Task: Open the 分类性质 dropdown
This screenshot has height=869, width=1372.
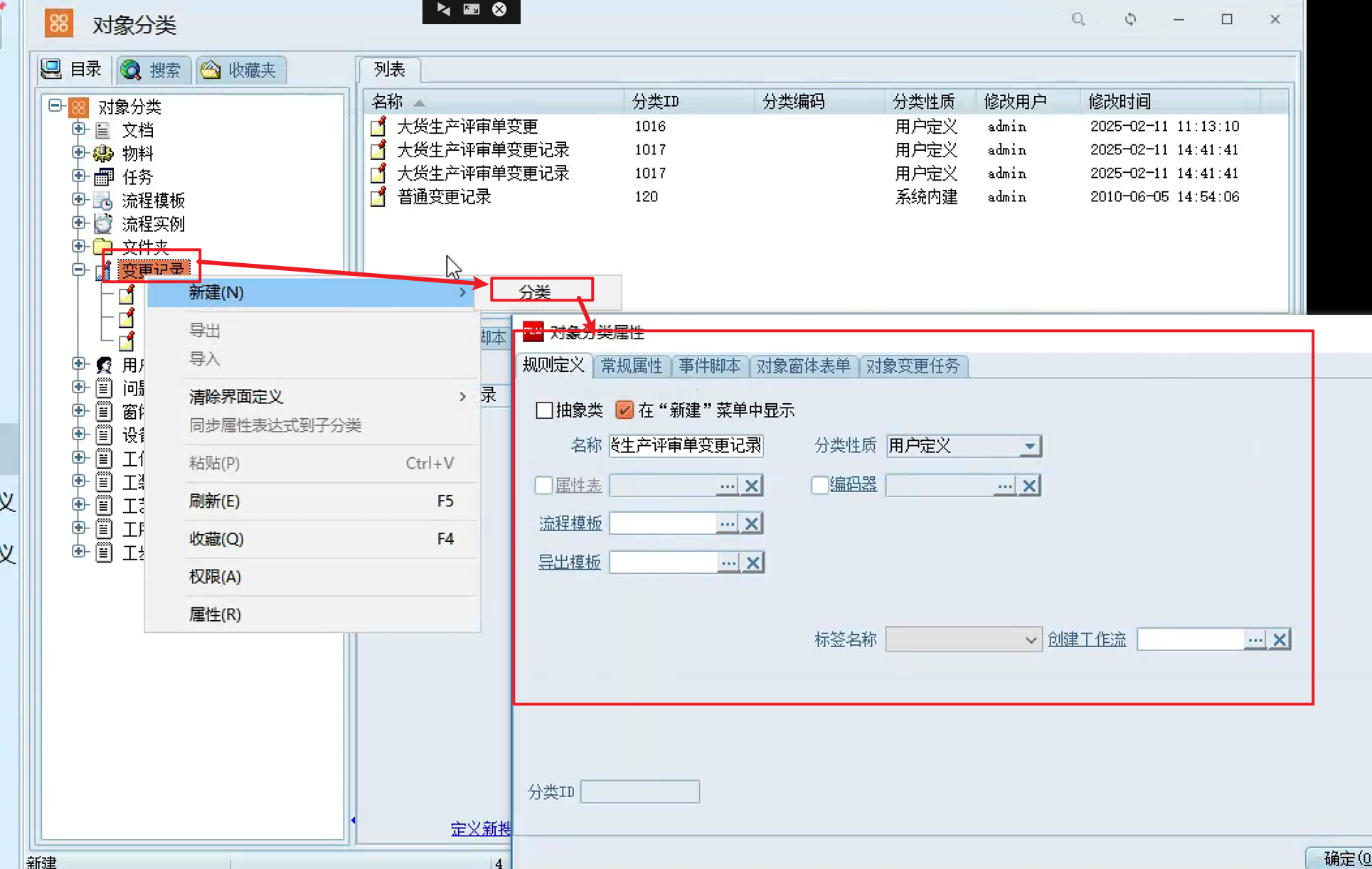Action: point(1029,446)
